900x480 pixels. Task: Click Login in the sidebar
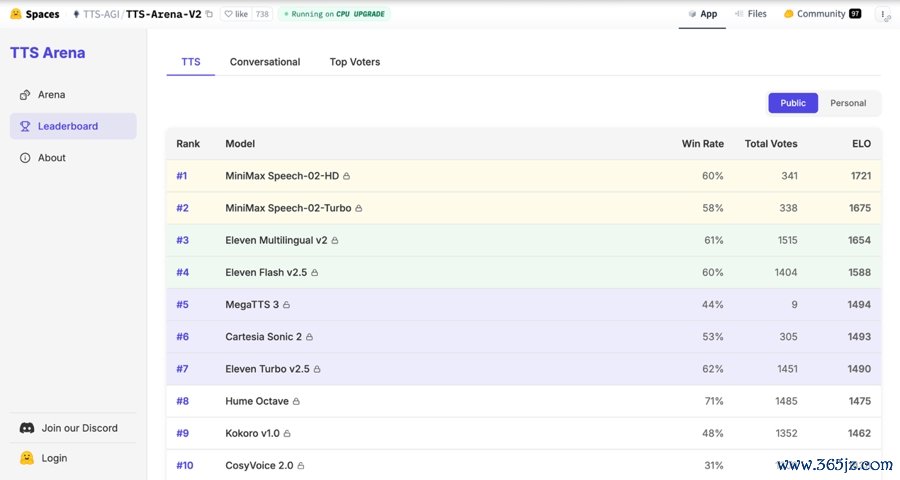[x=54, y=458]
